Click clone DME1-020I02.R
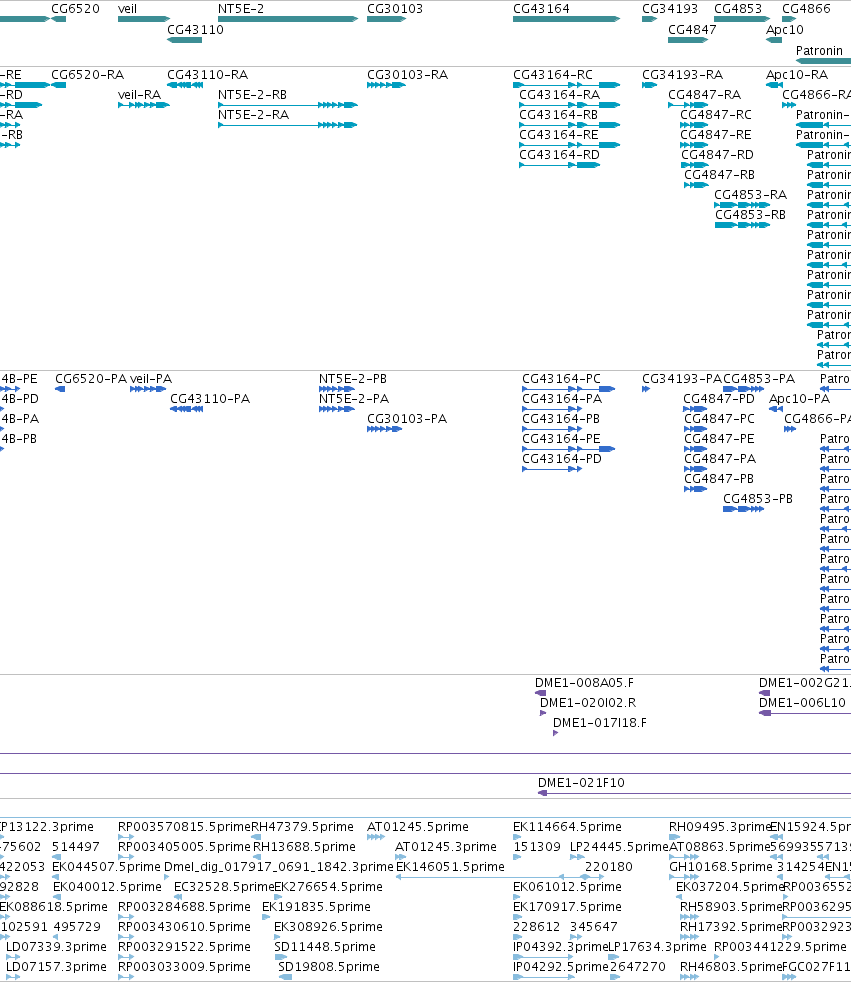The width and height of the screenshot is (851, 982). point(588,703)
